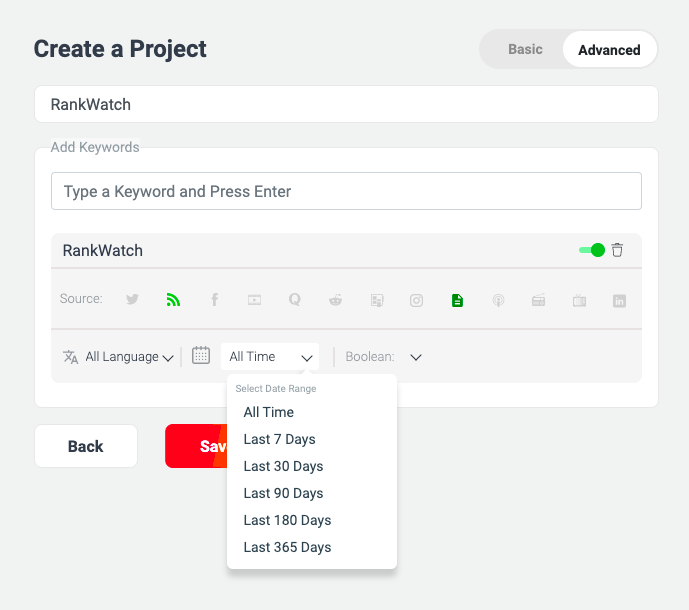Enable the YouTube video source icon
The image size is (689, 610).
(x=254, y=300)
